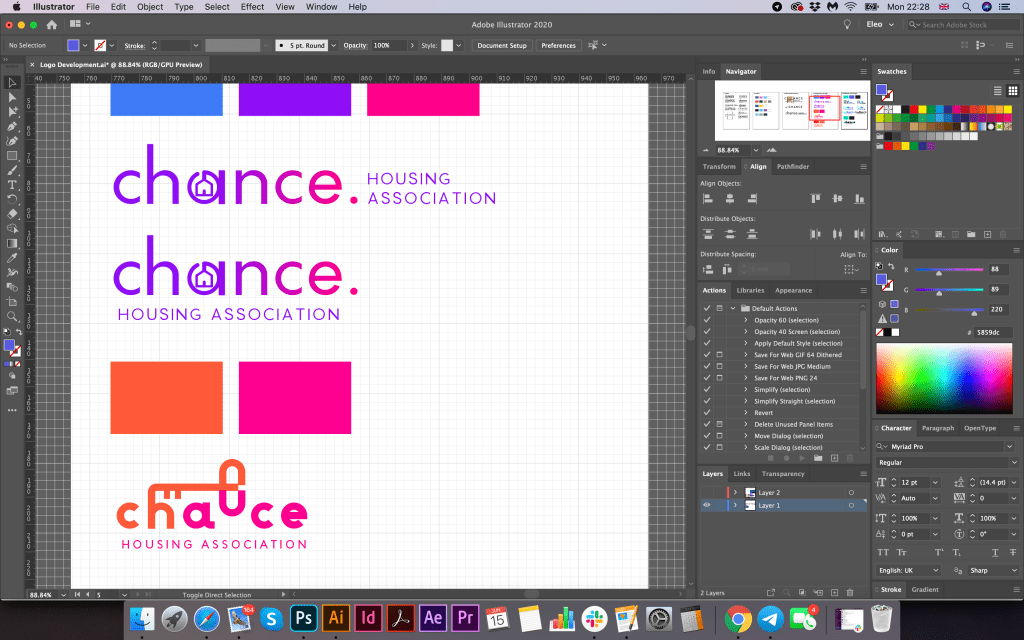Screen dimensions: 1024x640
Task: Toggle checkmark for Revert action
Action: point(707,413)
